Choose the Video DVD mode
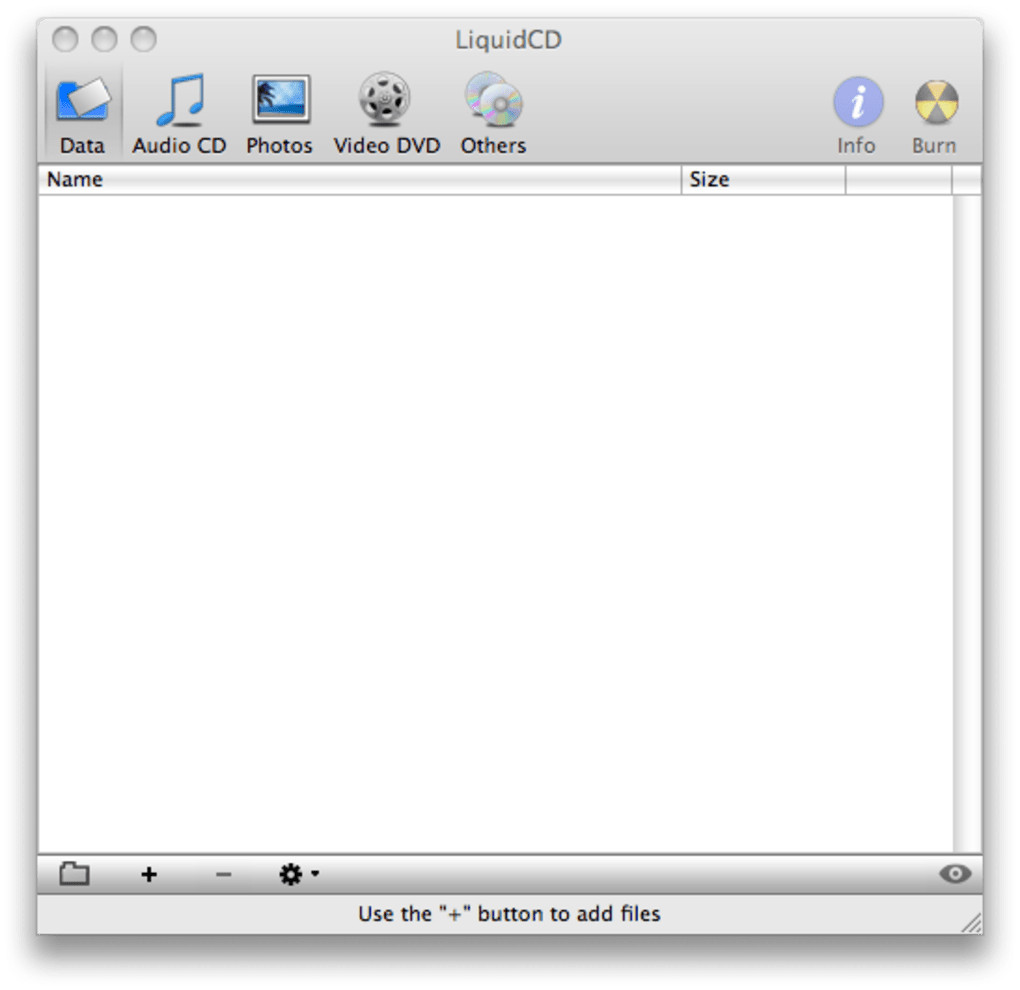The width and height of the screenshot is (1020, 990). tap(386, 114)
